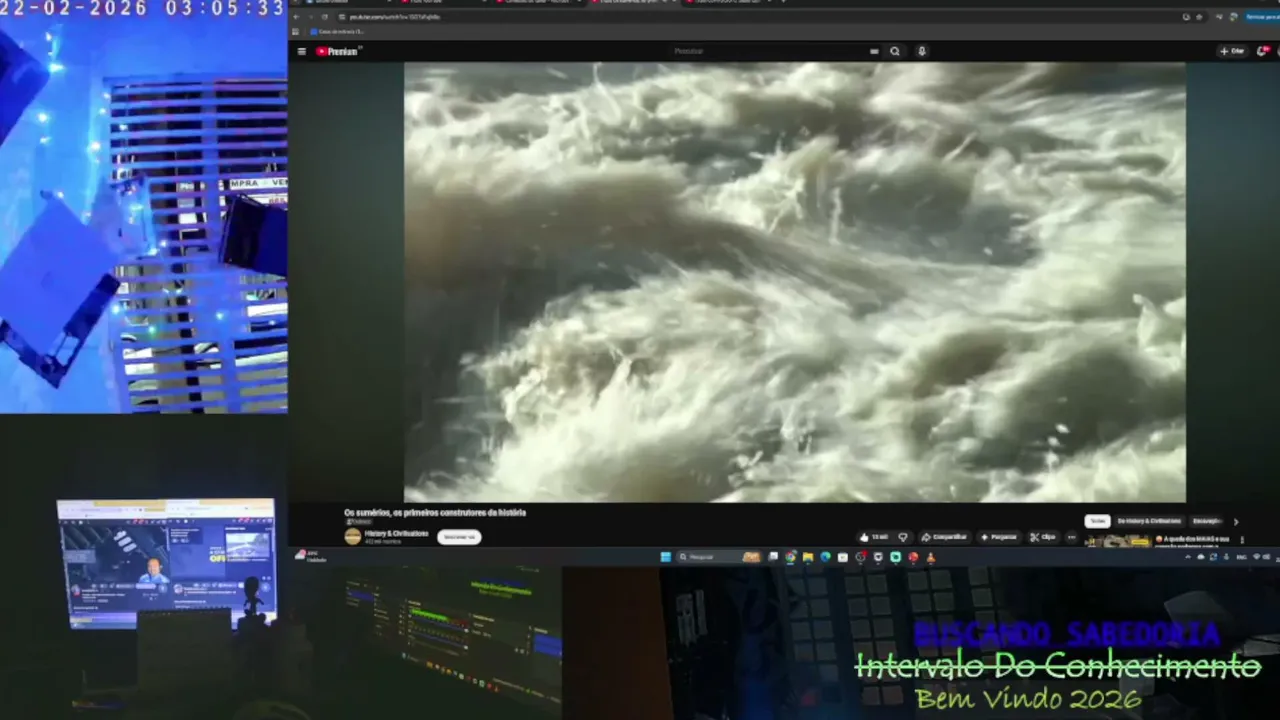Viewport: 1280px width, 720px height.
Task: Open the VLC cone icon on taskbar
Action: [x=930, y=557]
